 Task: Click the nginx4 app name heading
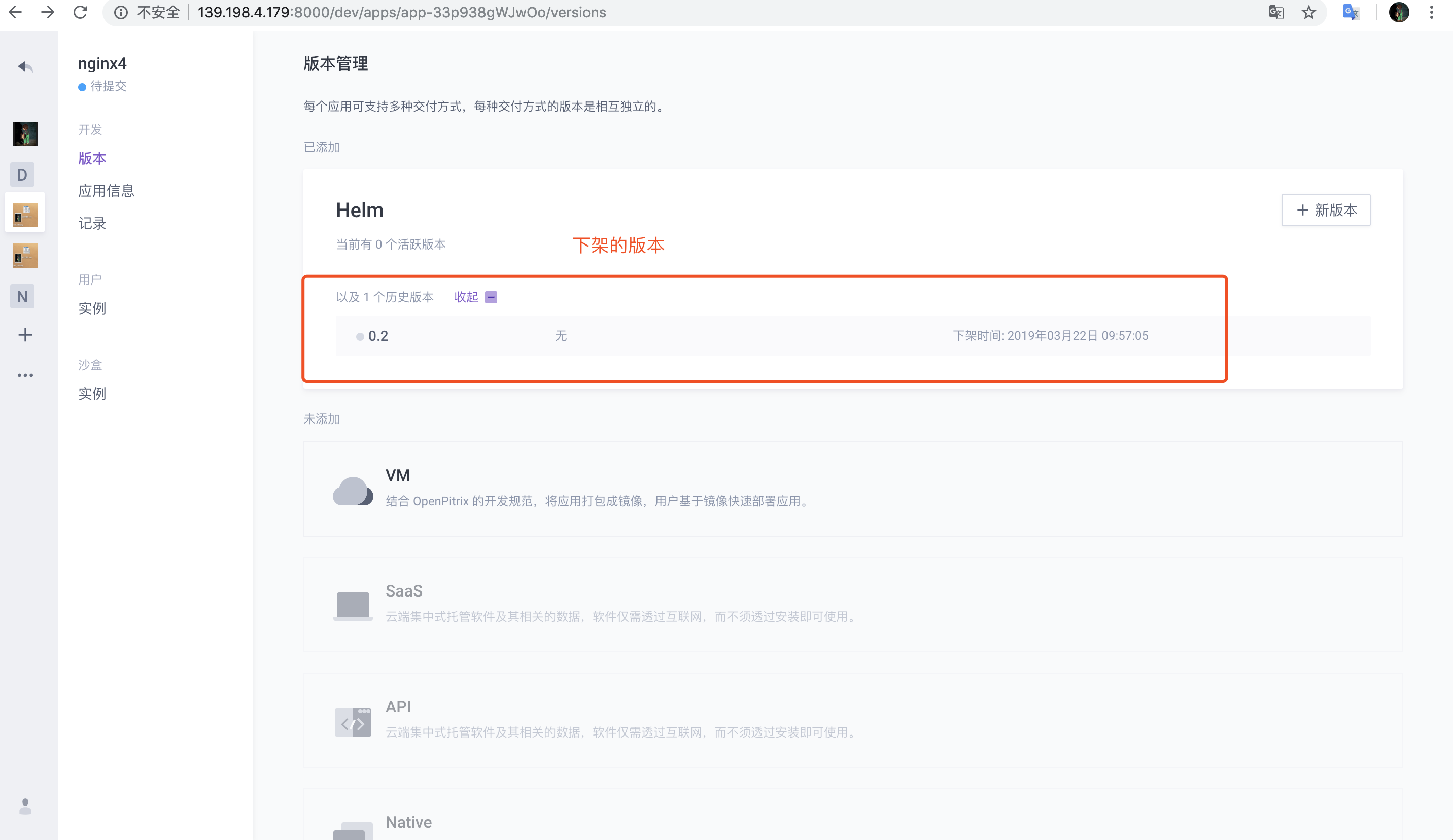pos(102,63)
